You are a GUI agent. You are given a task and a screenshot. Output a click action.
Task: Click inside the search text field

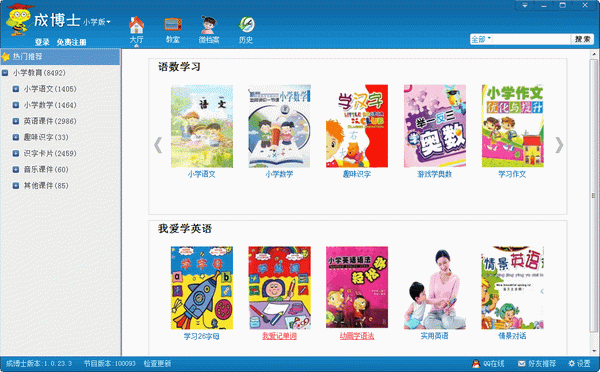(531, 39)
